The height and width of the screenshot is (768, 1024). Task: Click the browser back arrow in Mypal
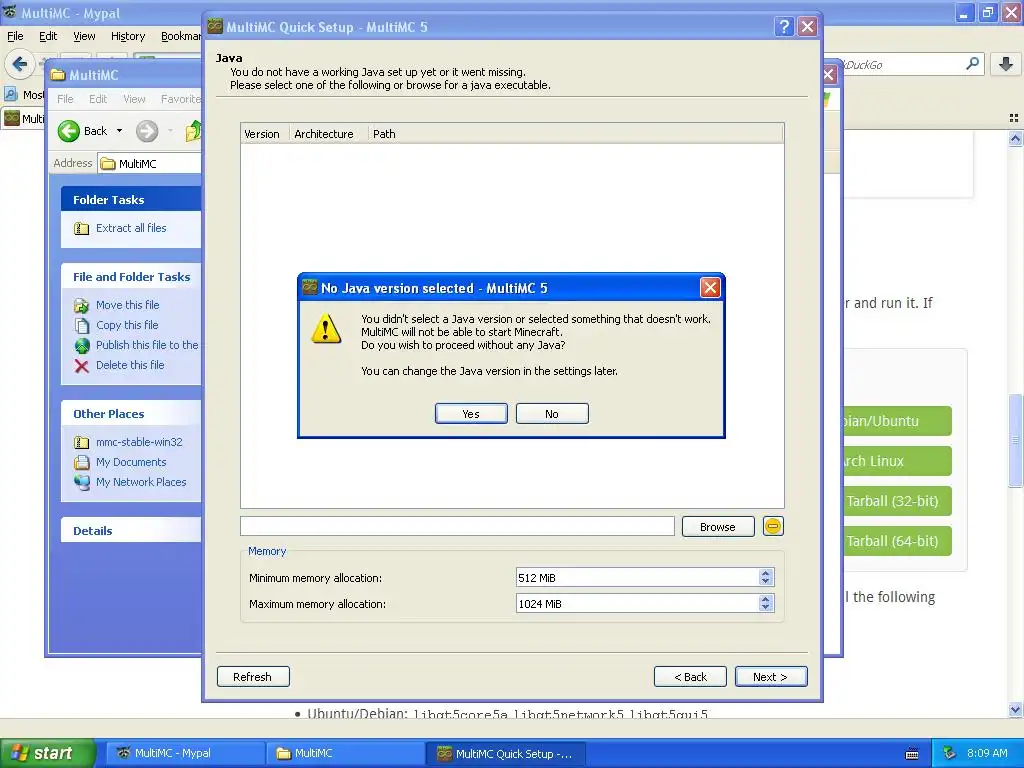(x=20, y=64)
